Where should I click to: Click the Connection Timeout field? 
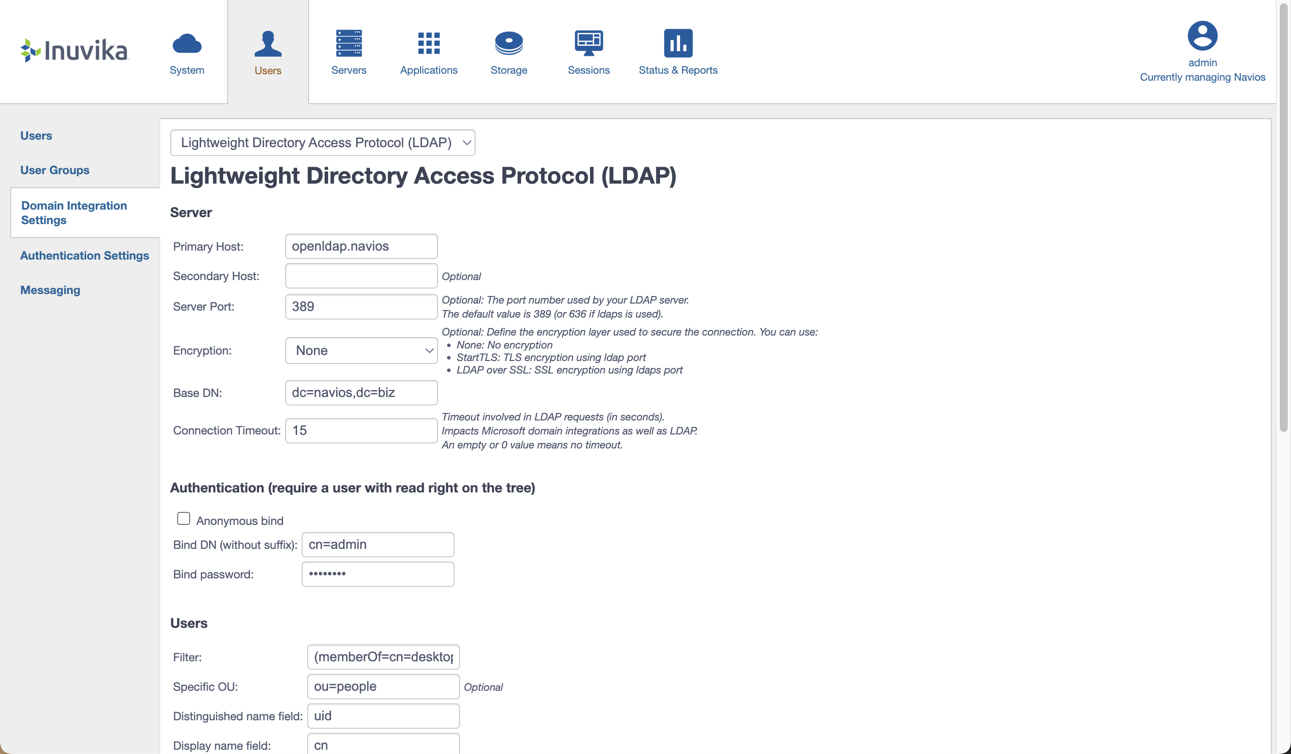click(x=361, y=431)
